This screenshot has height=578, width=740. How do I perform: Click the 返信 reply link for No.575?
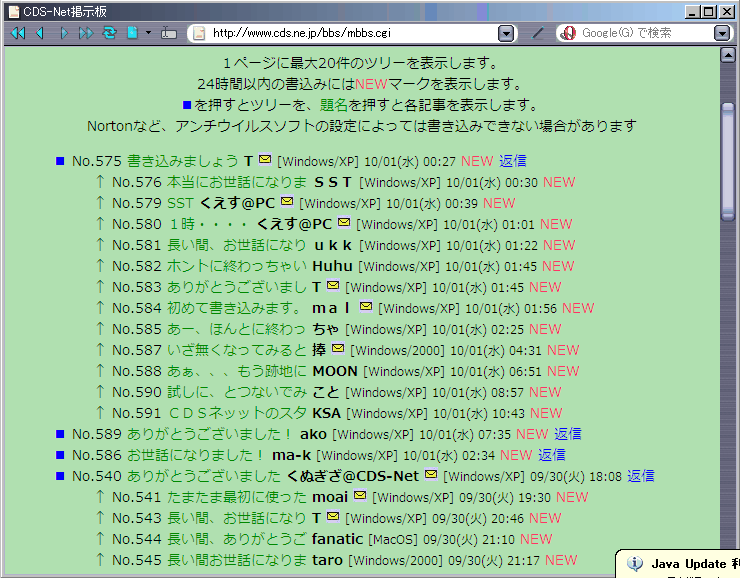tap(513, 160)
